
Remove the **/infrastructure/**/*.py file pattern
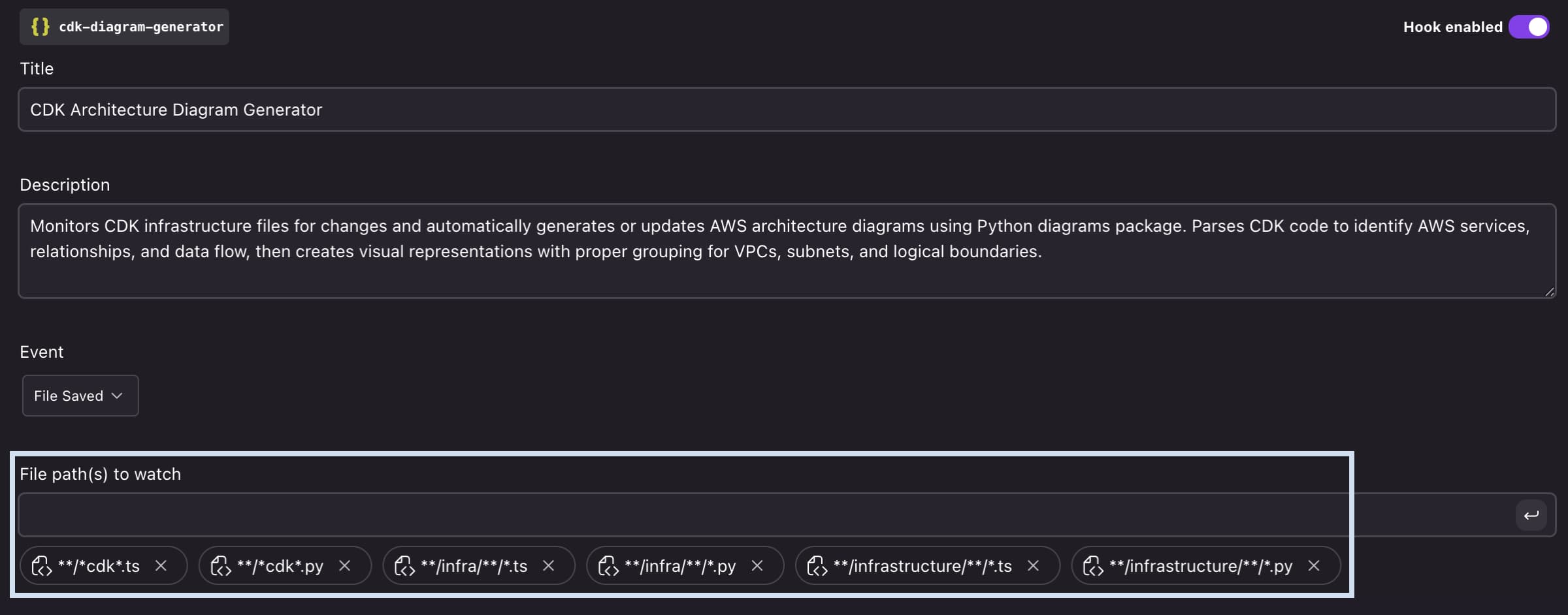pos(1315,565)
